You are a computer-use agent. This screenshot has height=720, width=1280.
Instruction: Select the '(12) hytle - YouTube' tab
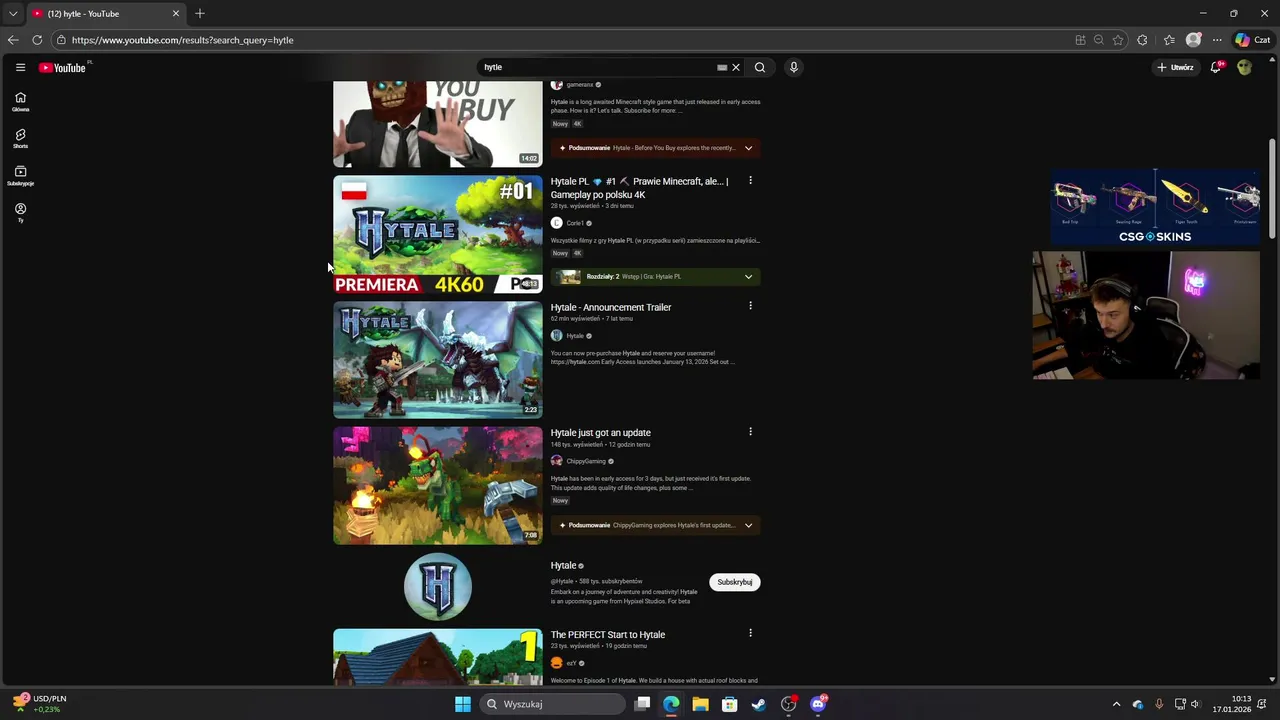click(x=105, y=13)
